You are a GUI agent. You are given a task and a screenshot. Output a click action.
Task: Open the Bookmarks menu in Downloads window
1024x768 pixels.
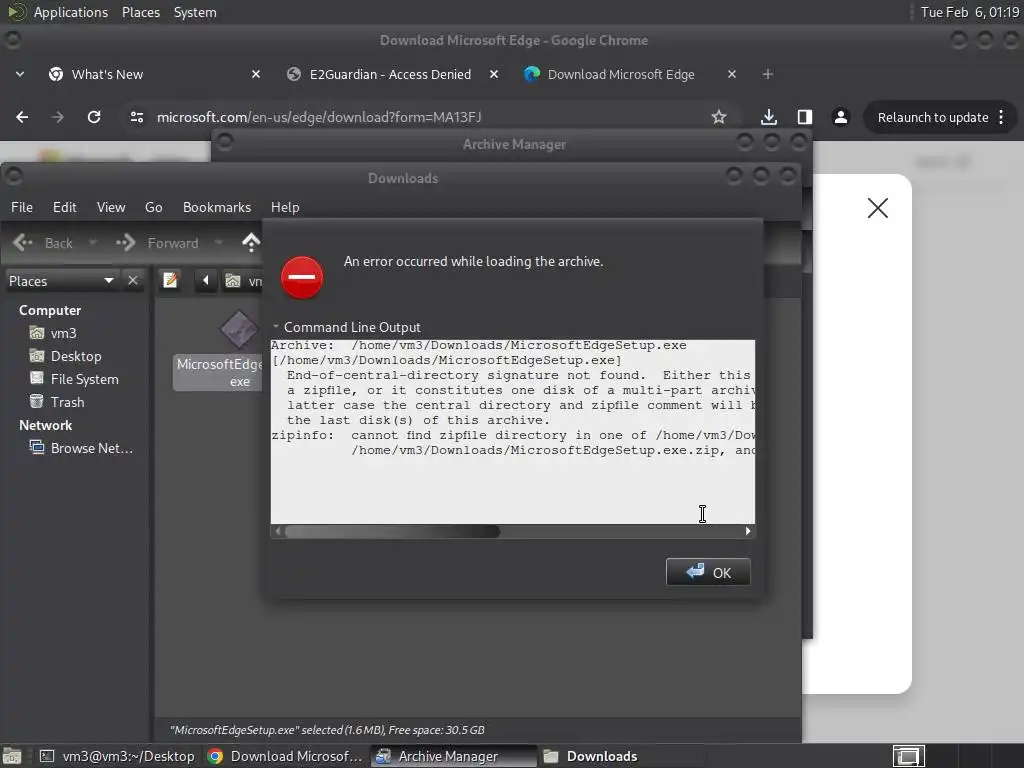tap(217, 207)
